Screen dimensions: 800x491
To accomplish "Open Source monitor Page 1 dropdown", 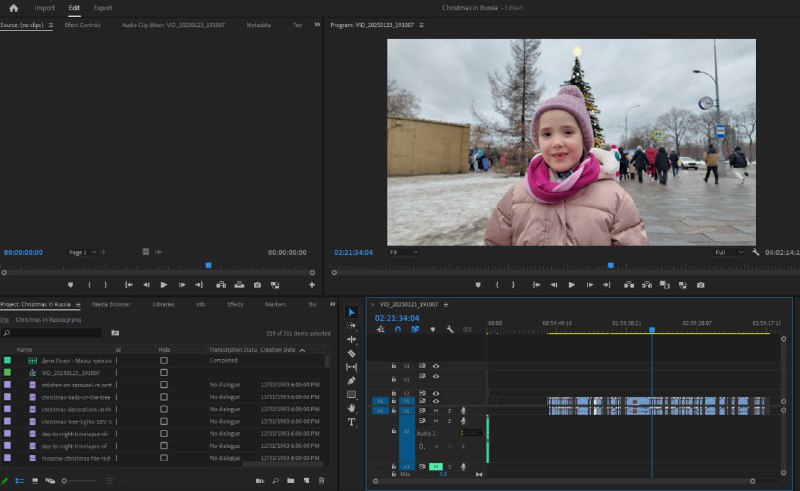I will click(81, 252).
